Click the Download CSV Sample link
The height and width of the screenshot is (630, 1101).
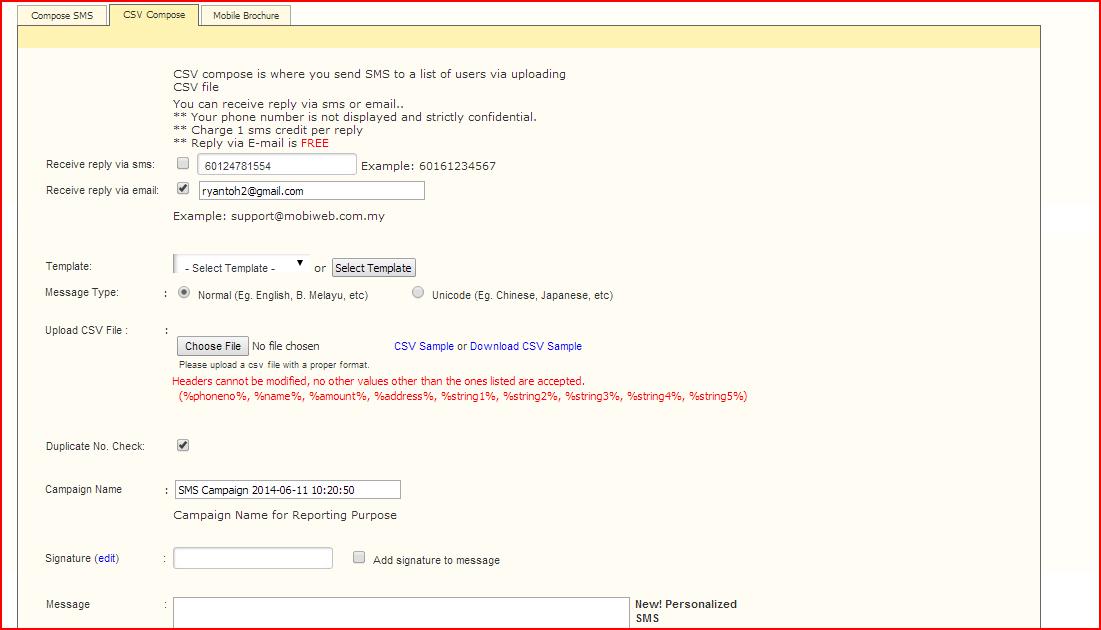(x=525, y=346)
